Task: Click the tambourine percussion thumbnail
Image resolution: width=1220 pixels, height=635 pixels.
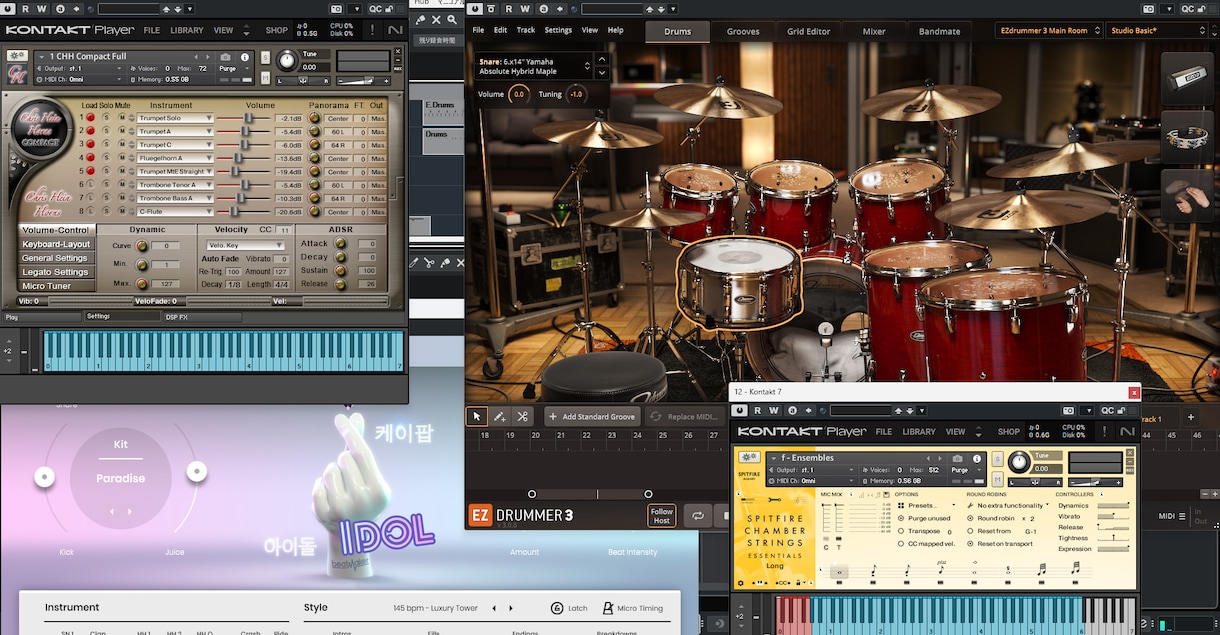Action: (1186, 137)
